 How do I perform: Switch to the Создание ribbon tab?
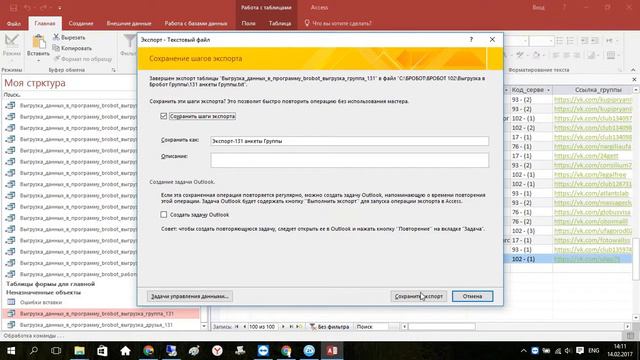pos(81,24)
